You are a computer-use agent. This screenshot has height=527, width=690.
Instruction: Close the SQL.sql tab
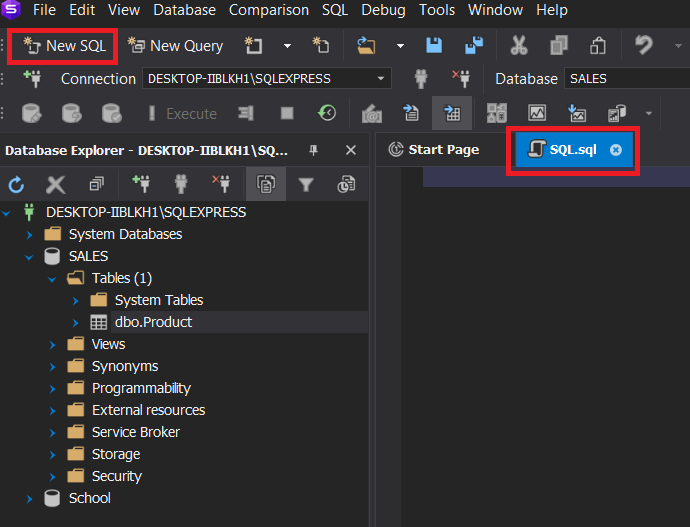[x=616, y=150]
